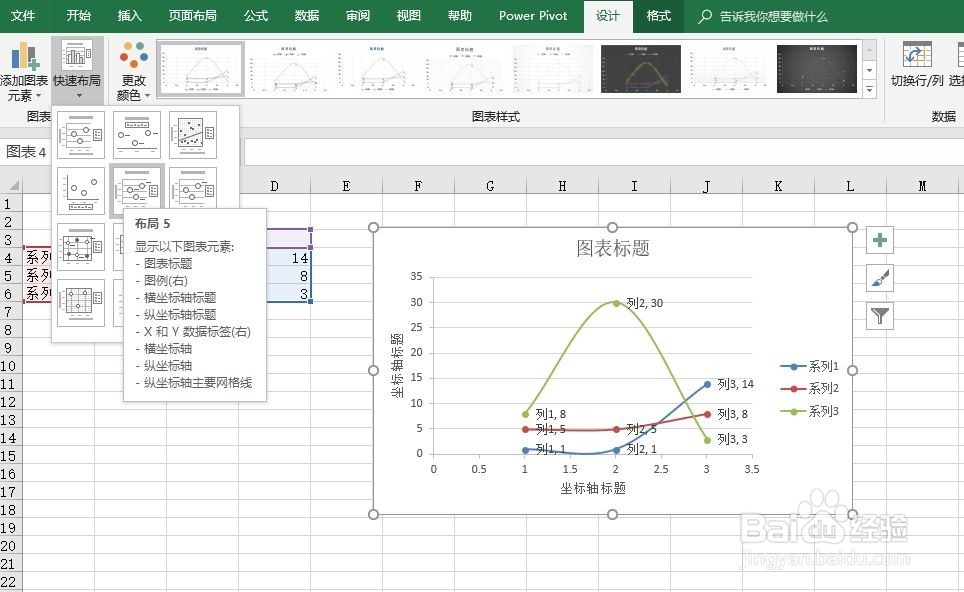Click the Chart Elements plus button
This screenshot has width=964, height=592.
pos(880,240)
